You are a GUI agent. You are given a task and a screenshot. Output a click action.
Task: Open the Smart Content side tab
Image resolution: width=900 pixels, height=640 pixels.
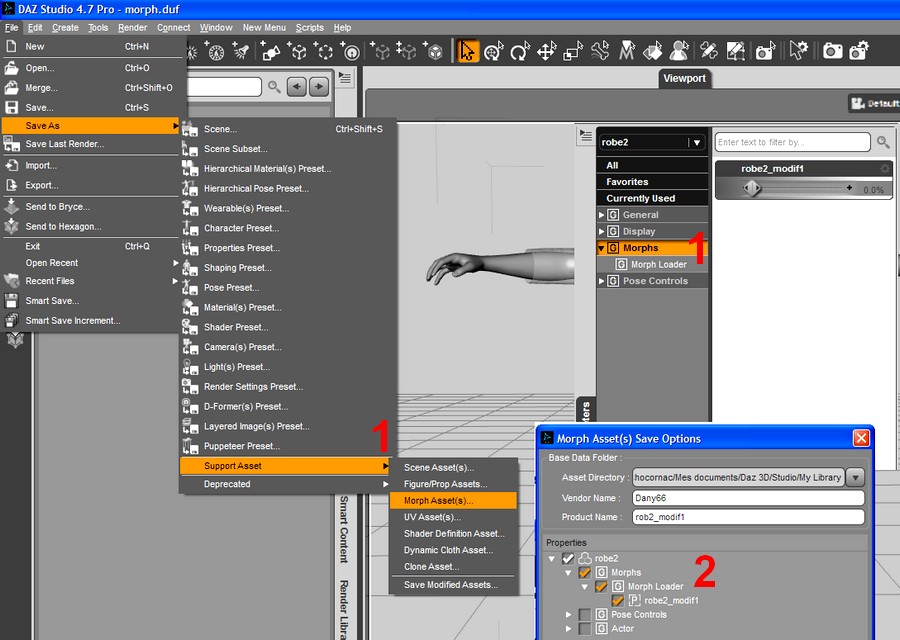click(344, 529)
